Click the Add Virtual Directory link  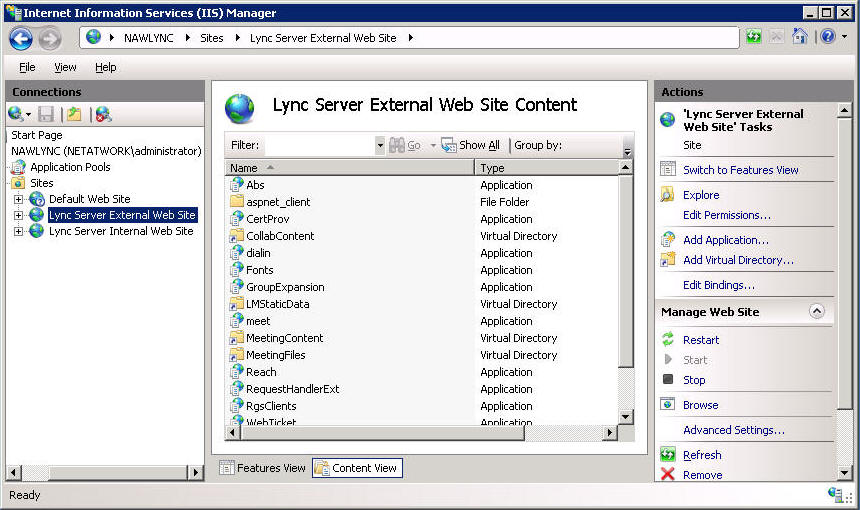point(738,260)
